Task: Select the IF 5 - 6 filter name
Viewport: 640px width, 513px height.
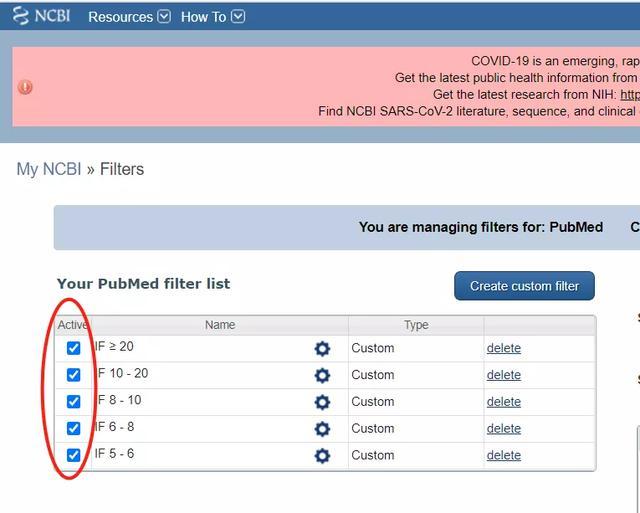Action: click(114, 453)
